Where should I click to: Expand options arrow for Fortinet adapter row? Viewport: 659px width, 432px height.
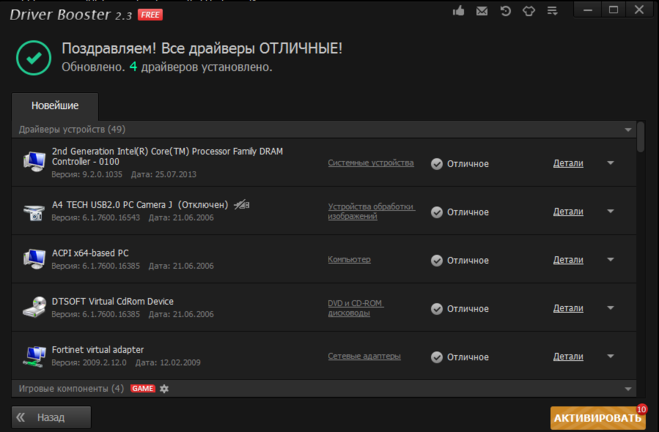tap(611, 356)
